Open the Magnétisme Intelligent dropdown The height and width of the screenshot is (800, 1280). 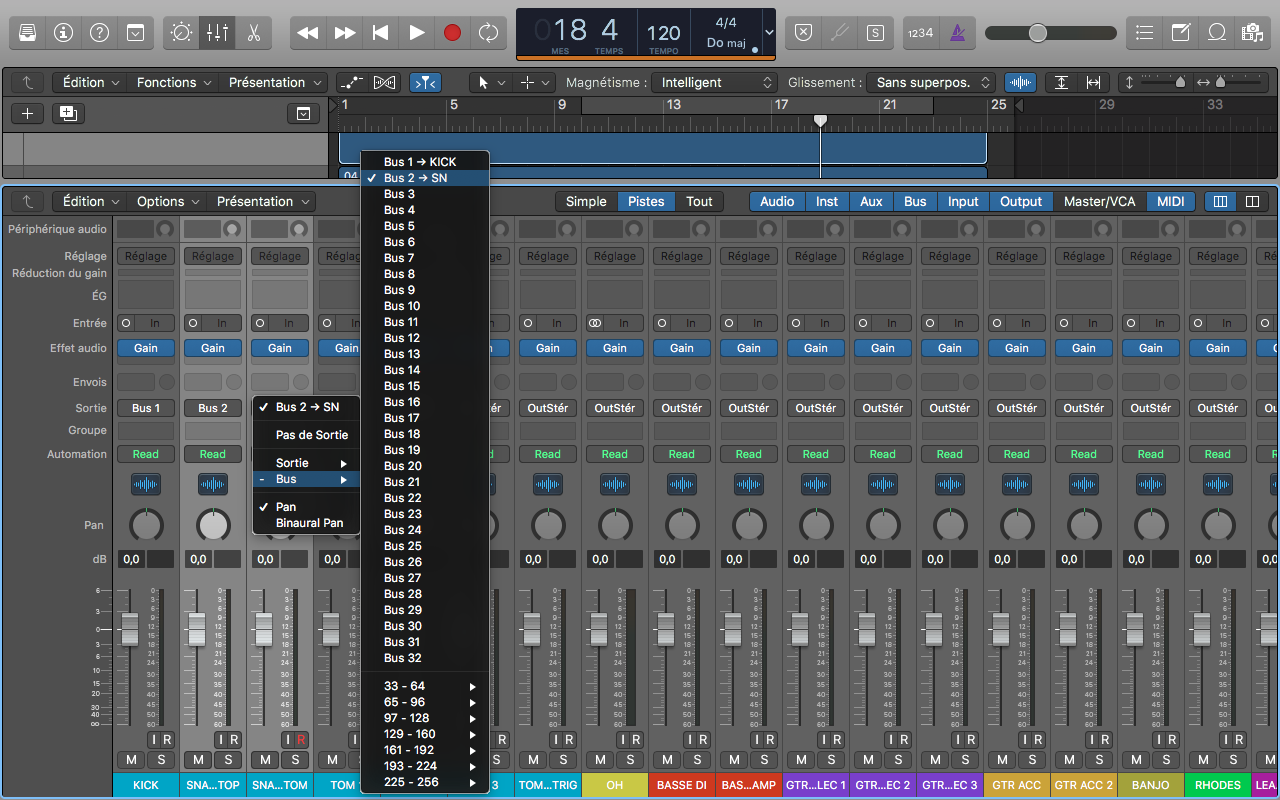(x=714, y=83)
